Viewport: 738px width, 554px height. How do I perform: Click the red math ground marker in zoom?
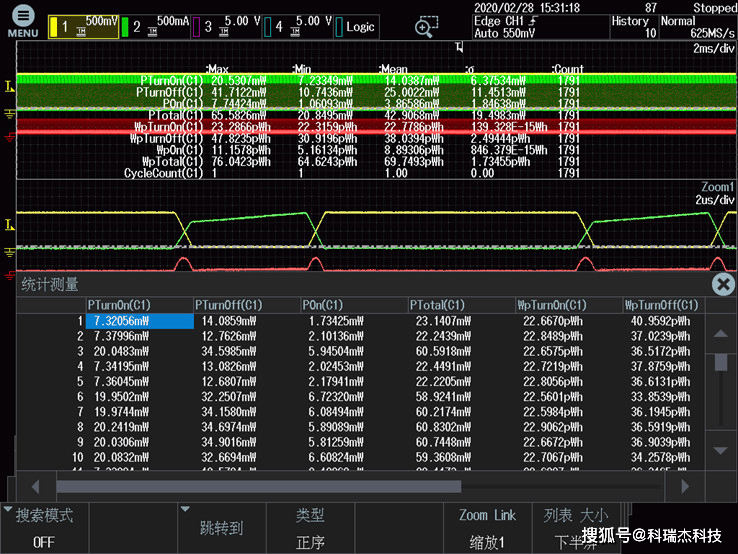click(9, 276)
